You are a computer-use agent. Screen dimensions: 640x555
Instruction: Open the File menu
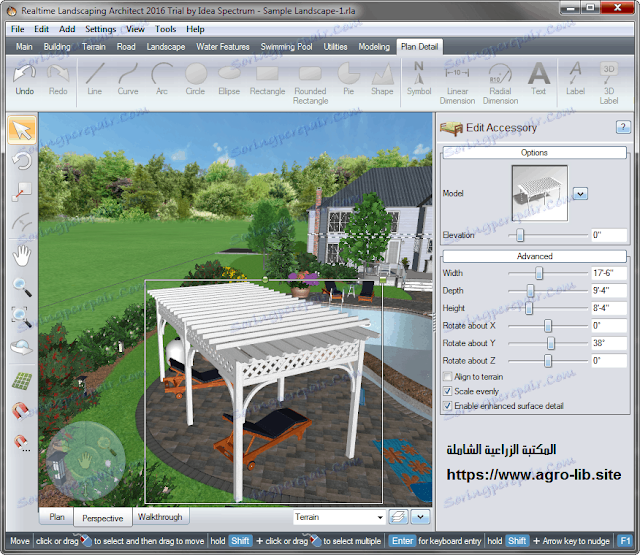pos(18,29)
